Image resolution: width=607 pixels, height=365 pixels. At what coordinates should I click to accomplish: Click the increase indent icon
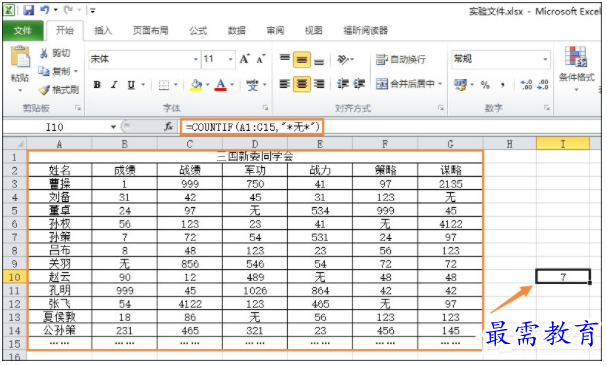[x=359, y=84]
